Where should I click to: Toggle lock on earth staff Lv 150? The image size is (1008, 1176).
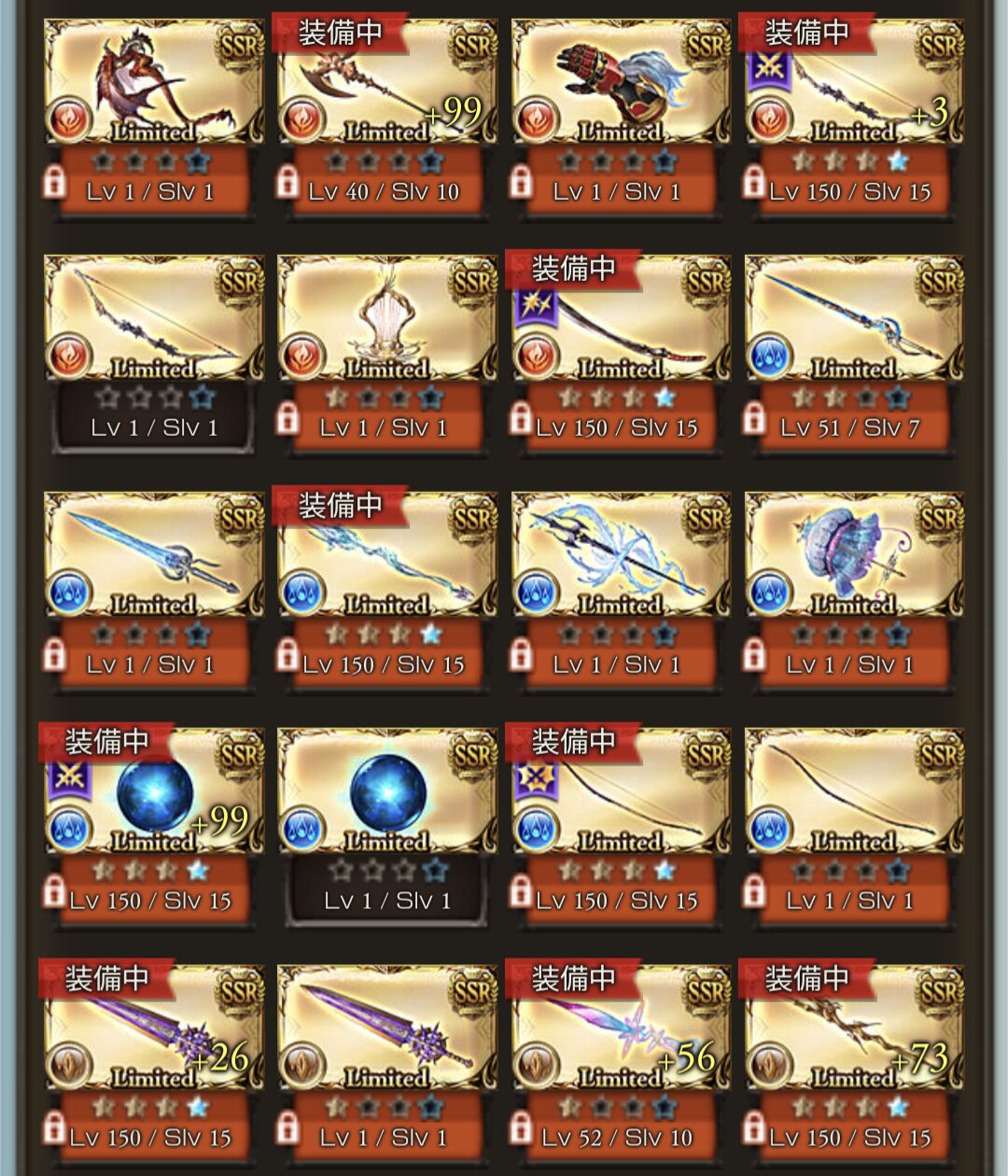click(754, 1128)
